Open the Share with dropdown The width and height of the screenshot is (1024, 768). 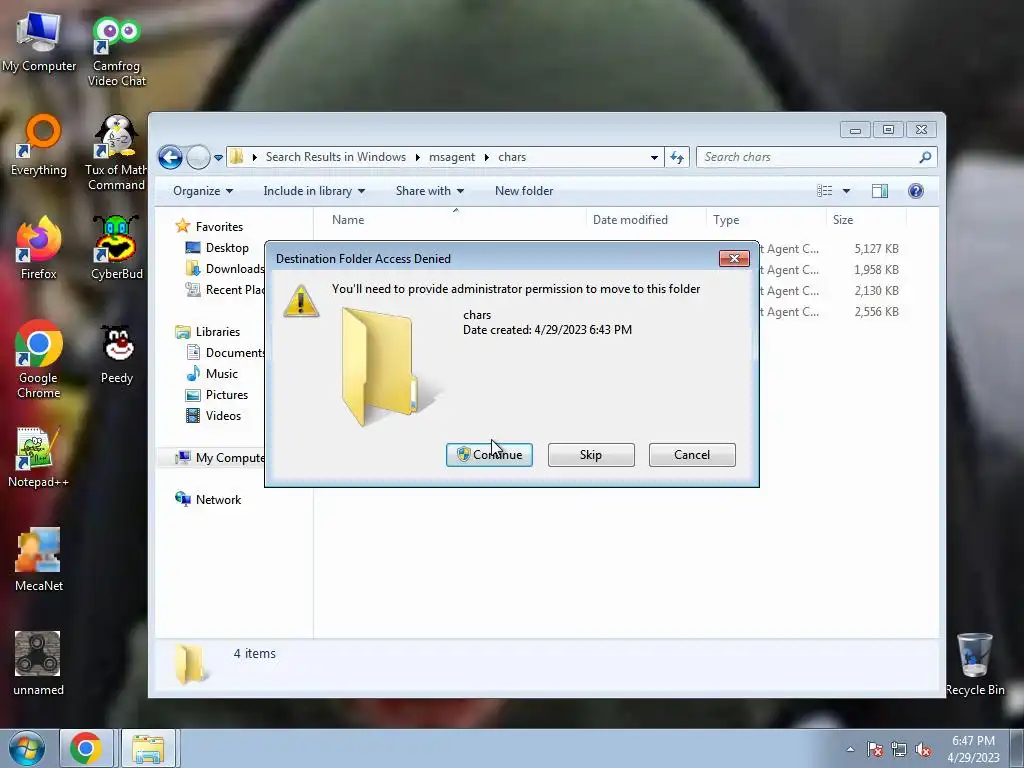tap(429, 191)
